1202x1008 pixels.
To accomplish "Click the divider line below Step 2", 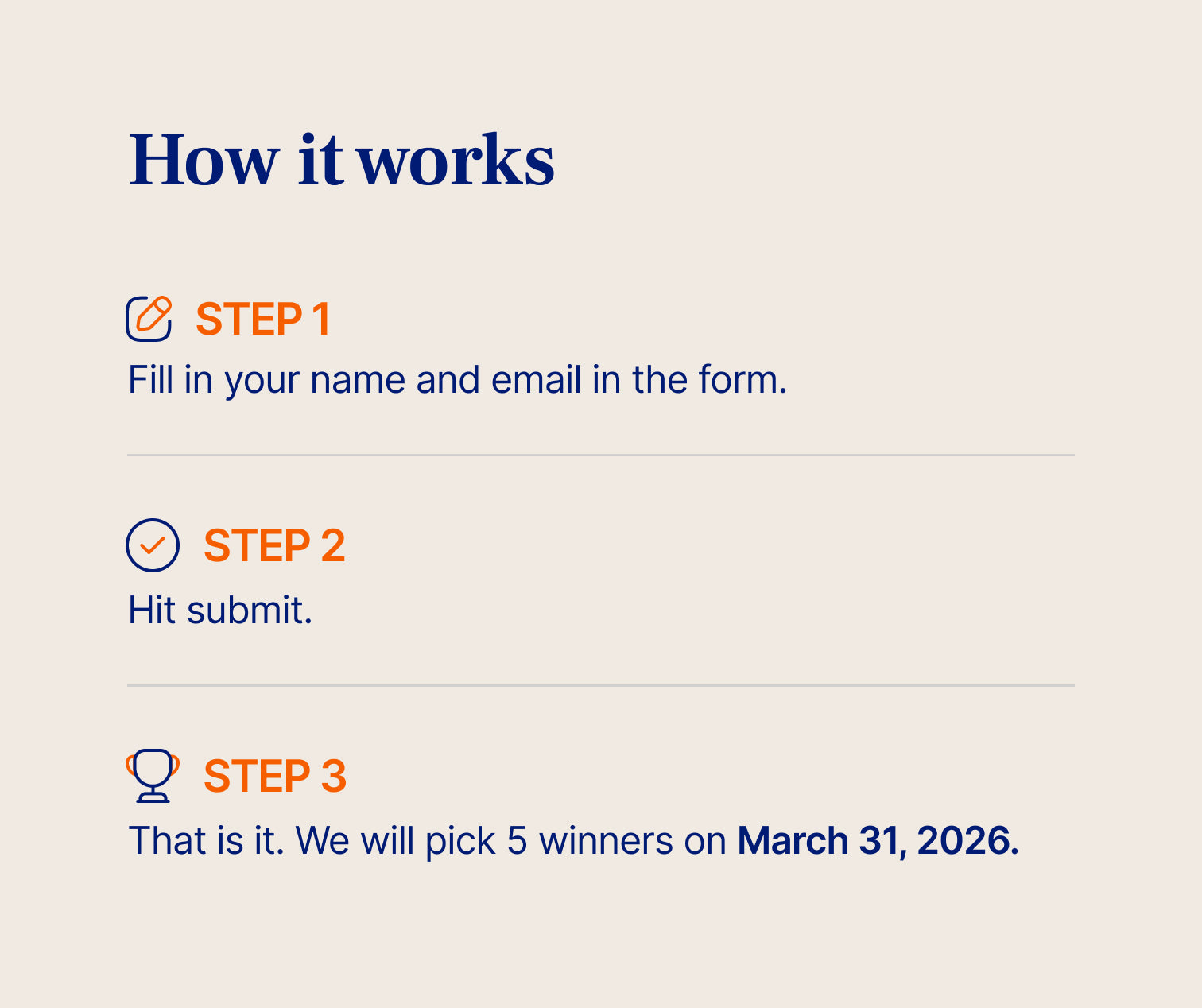I will pos(601,685).
